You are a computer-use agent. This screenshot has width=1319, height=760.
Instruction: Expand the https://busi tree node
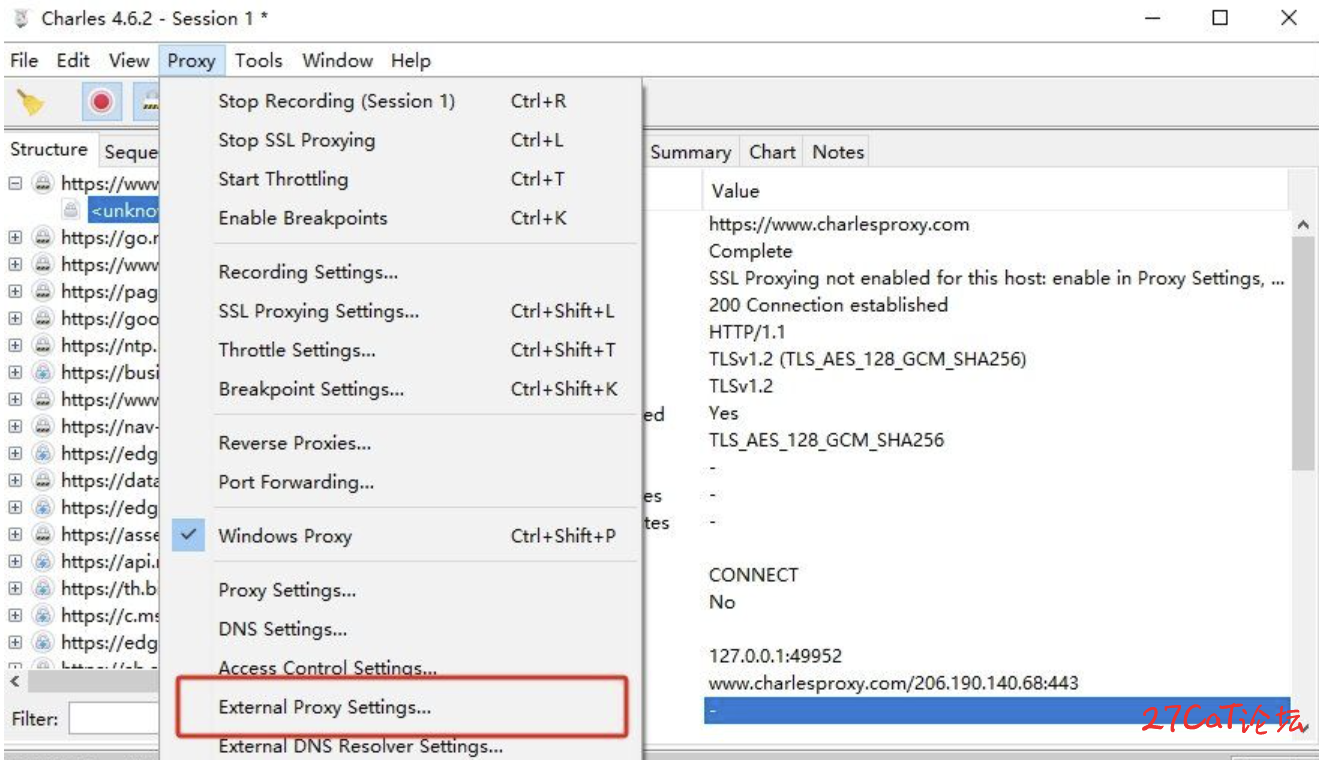15,373
